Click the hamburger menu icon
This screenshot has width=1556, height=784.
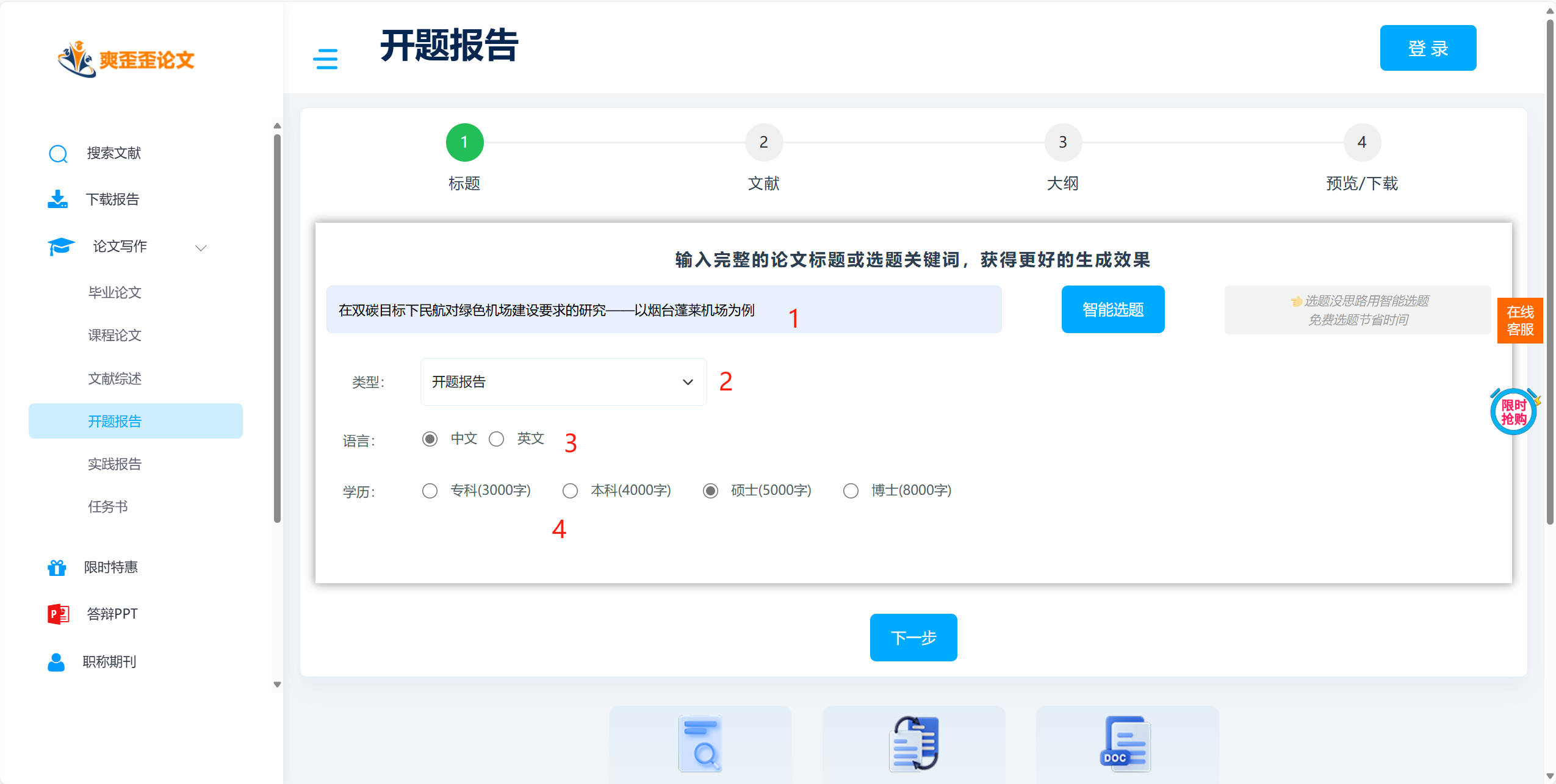(325, 59)
